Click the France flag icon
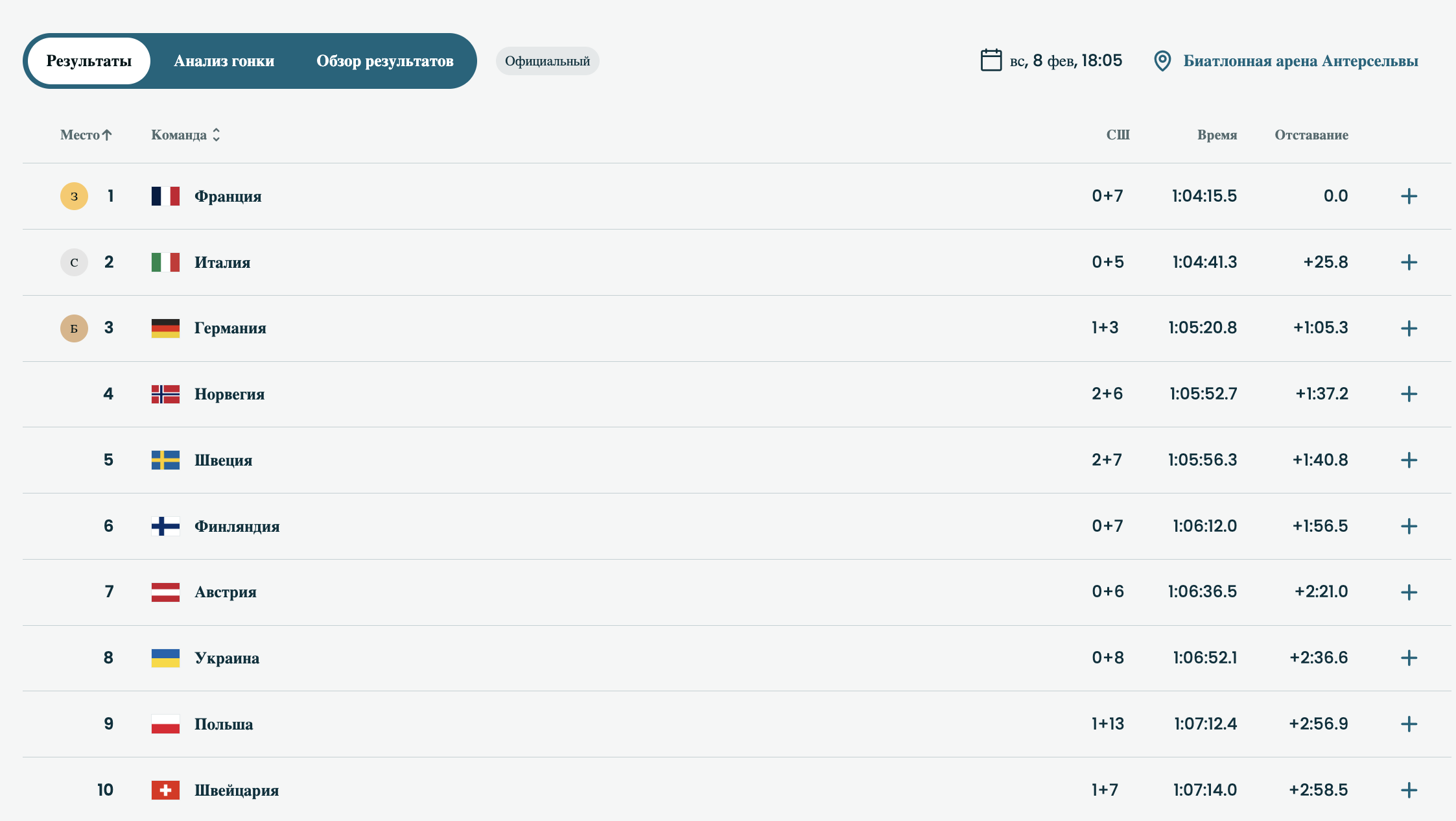This screenshot has width=1456, height=821. pos(165,196)
